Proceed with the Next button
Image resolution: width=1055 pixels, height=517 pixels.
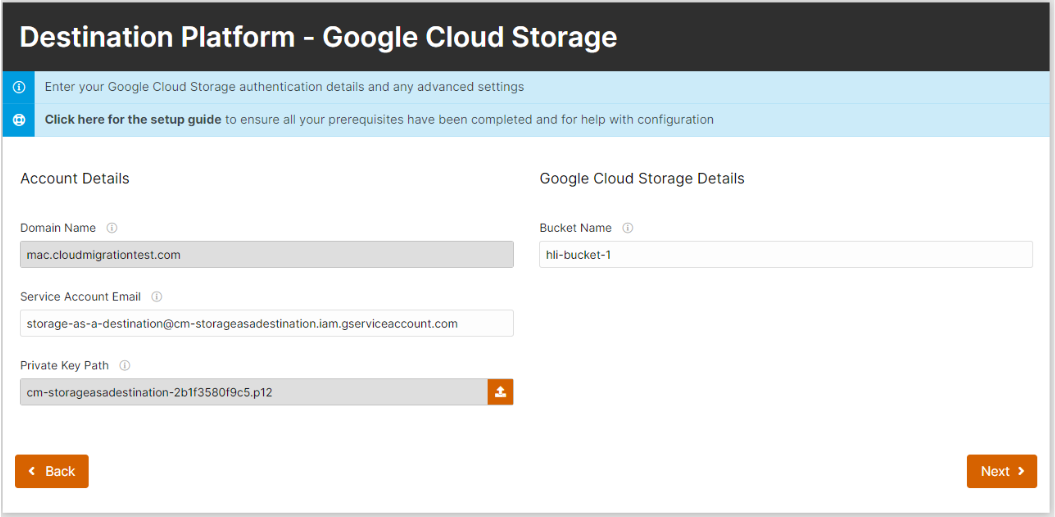[1002, 471]
